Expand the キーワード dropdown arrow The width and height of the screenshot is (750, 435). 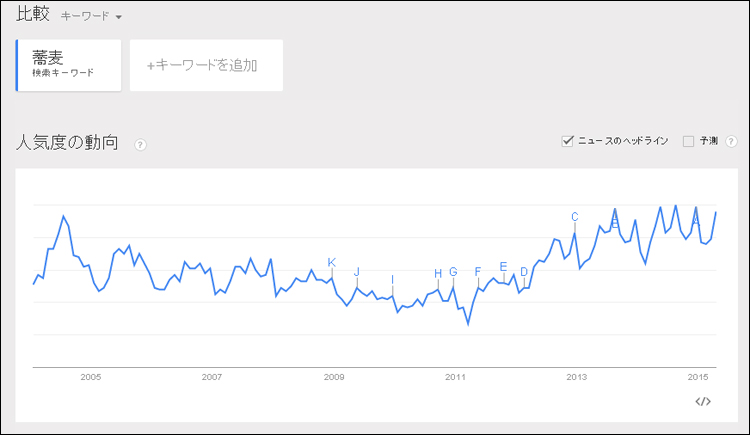119,17
